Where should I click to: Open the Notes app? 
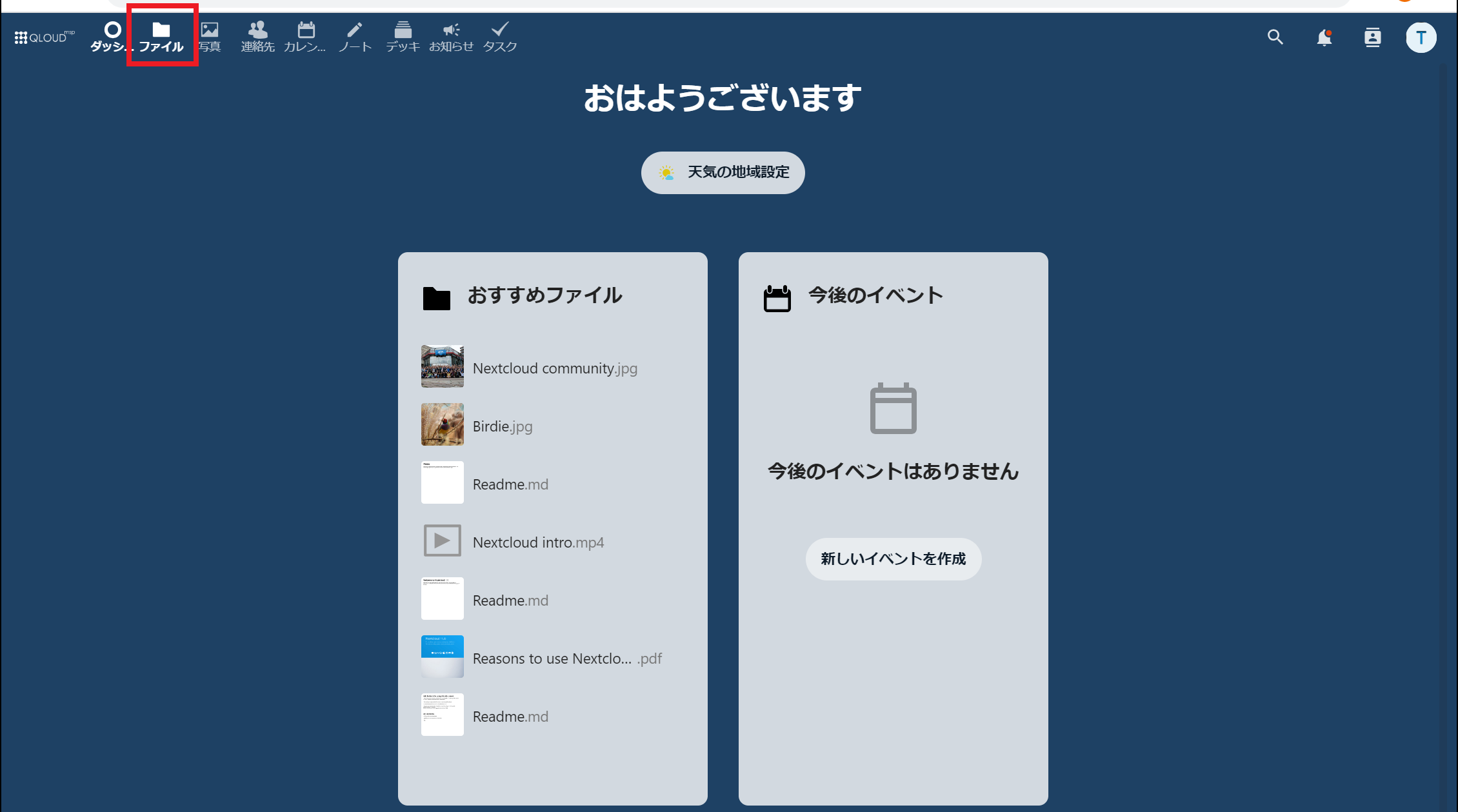[x=354, y=35]
